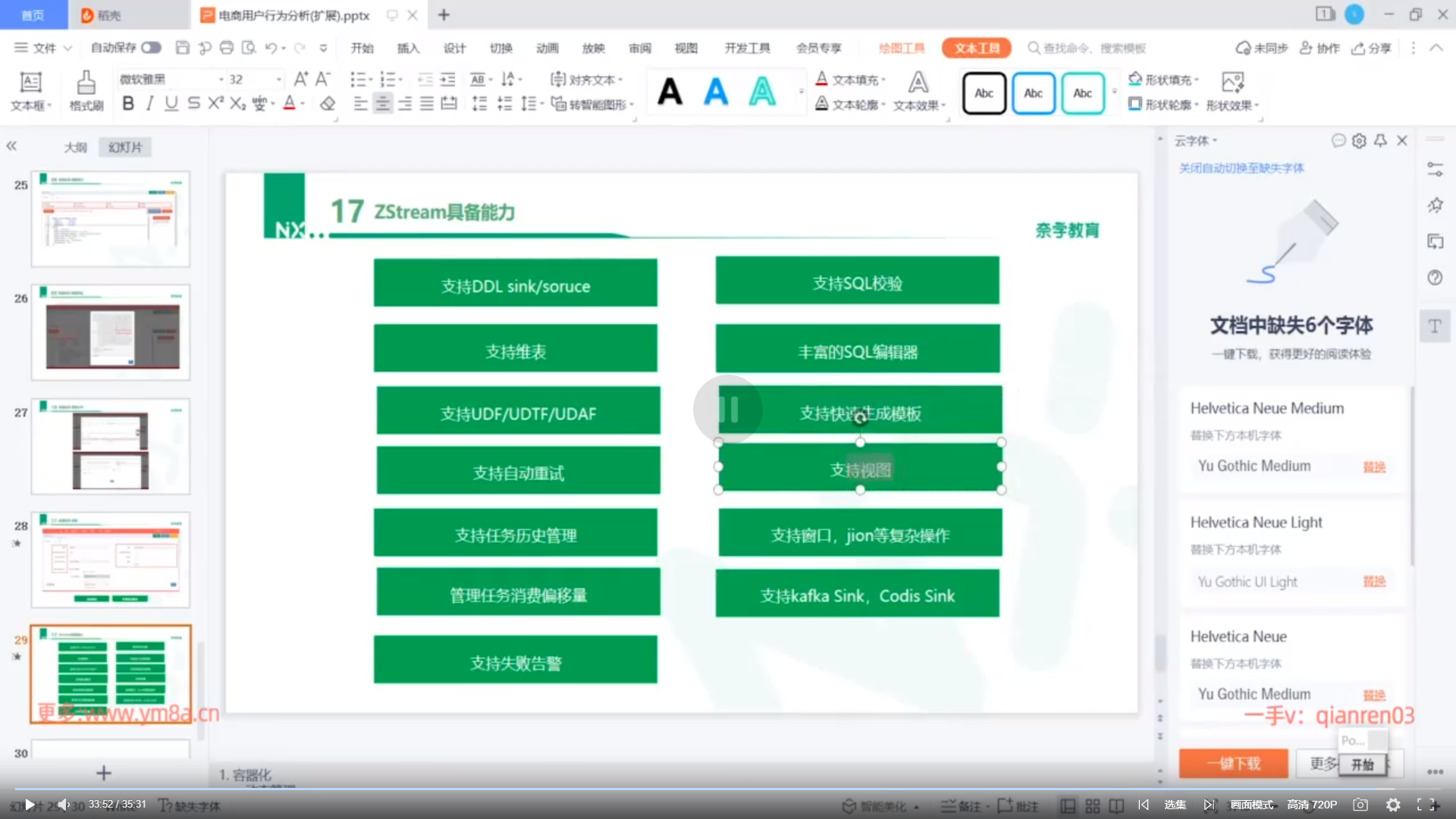Image resolution: width=1456 pixels, height=819 pixels.
Task: Click the Italic formatting icon
Action: point(150,104)
